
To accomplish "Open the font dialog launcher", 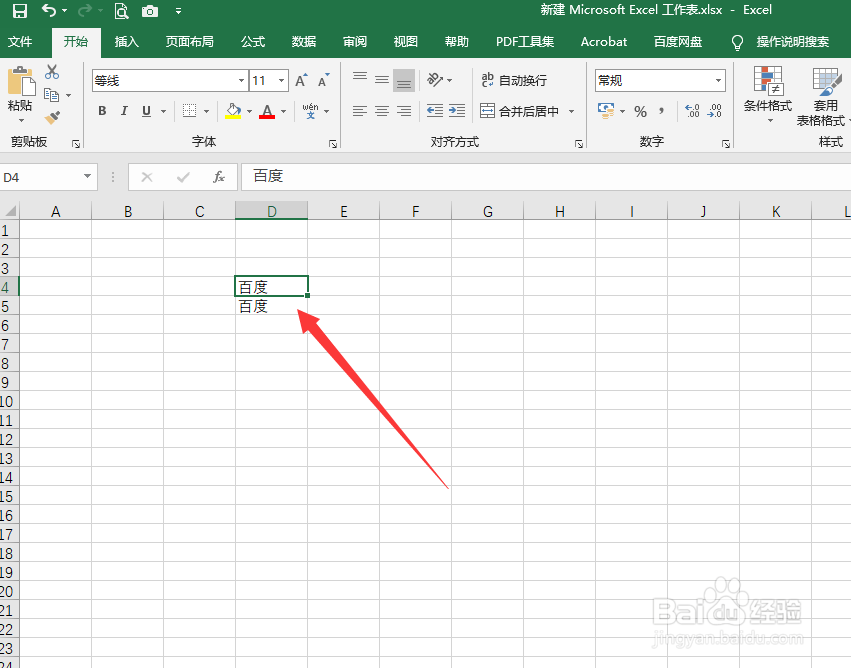I will click(333, 144).
